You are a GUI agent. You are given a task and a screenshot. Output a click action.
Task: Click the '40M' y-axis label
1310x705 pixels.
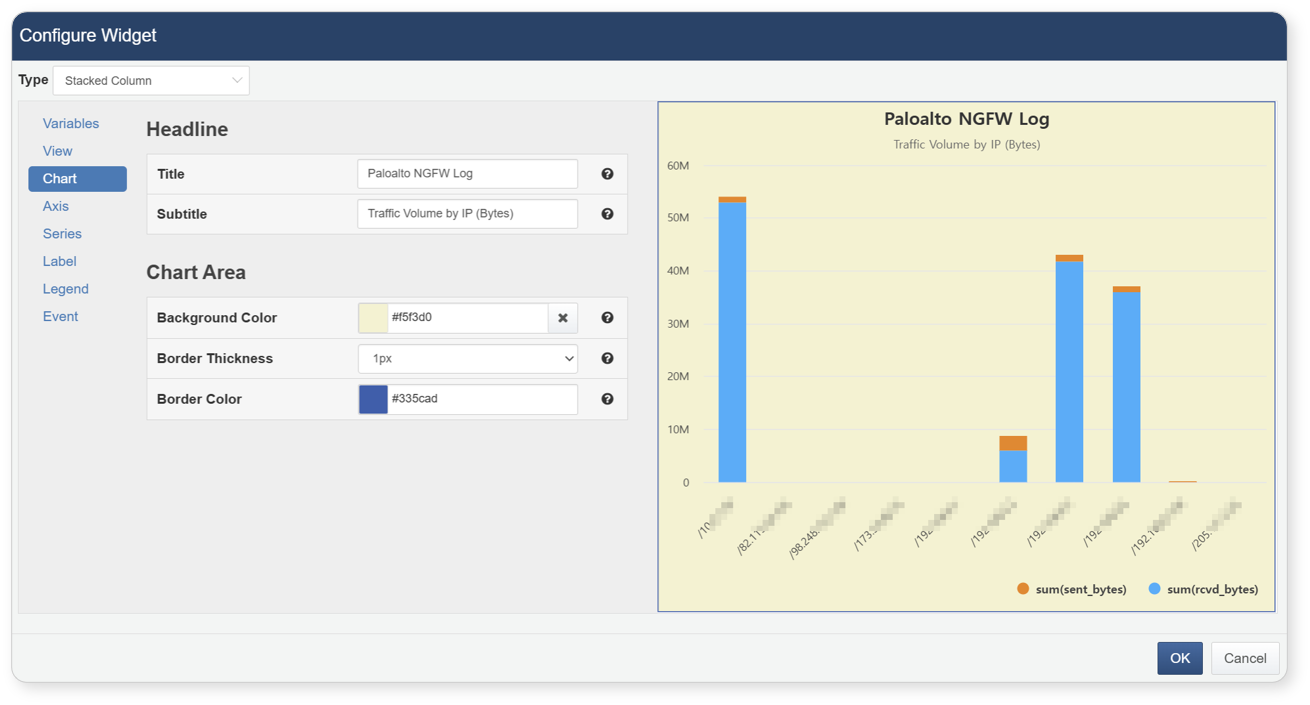click(678, 271)
